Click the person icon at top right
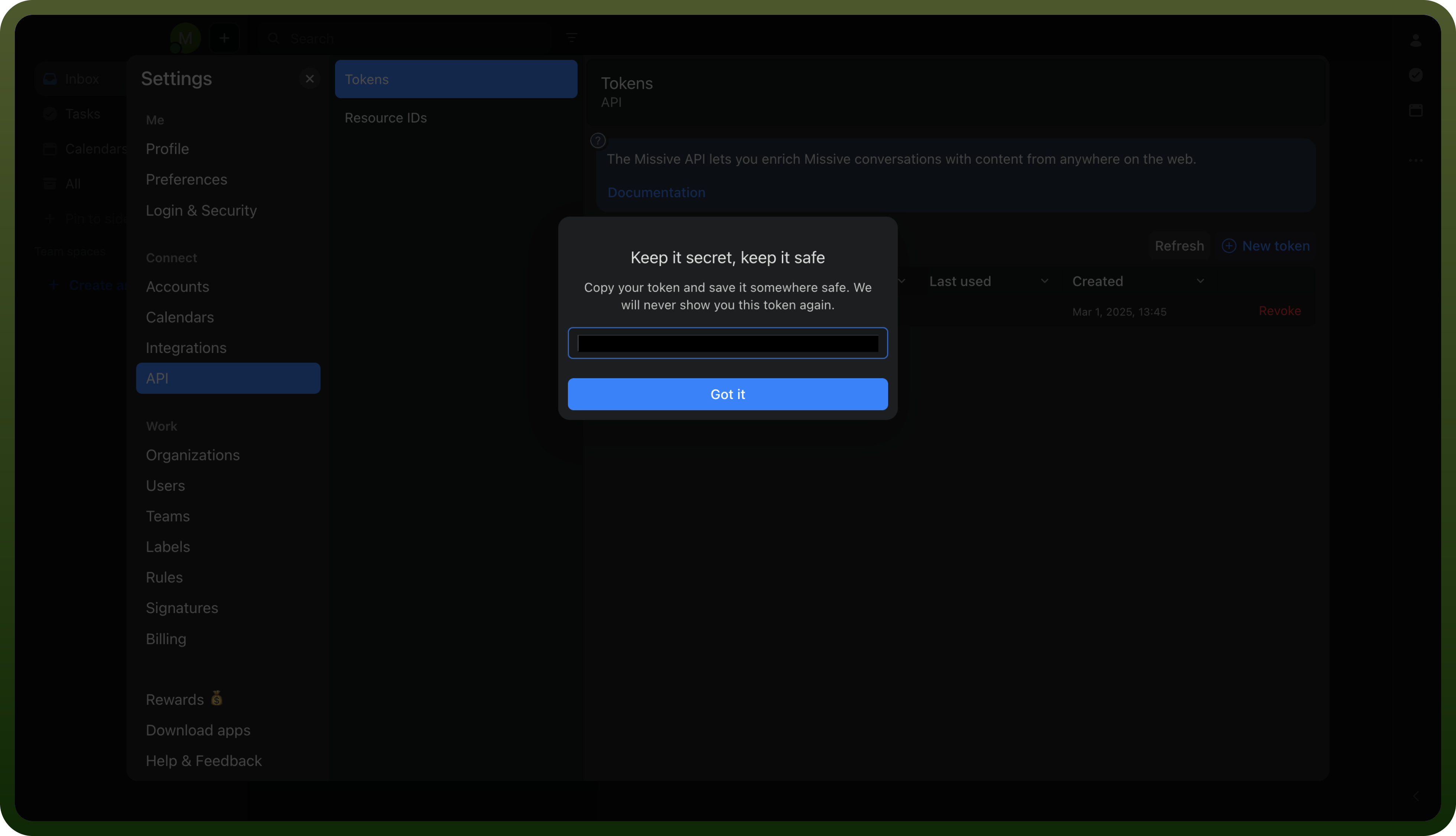Viewport: 1456px width, 836px height. (x=1415, y=40)
